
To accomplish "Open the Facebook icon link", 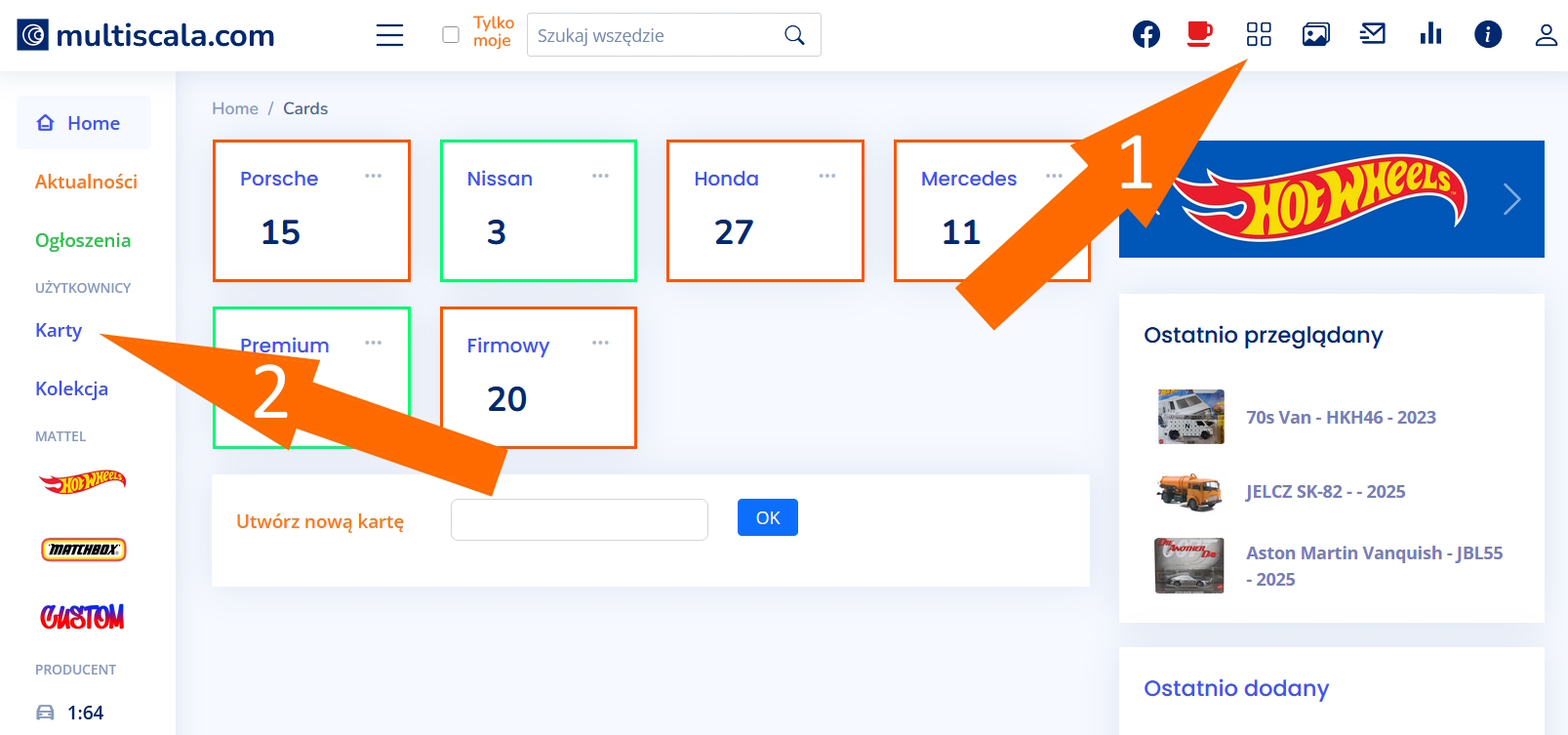I will click(1146, 35).
